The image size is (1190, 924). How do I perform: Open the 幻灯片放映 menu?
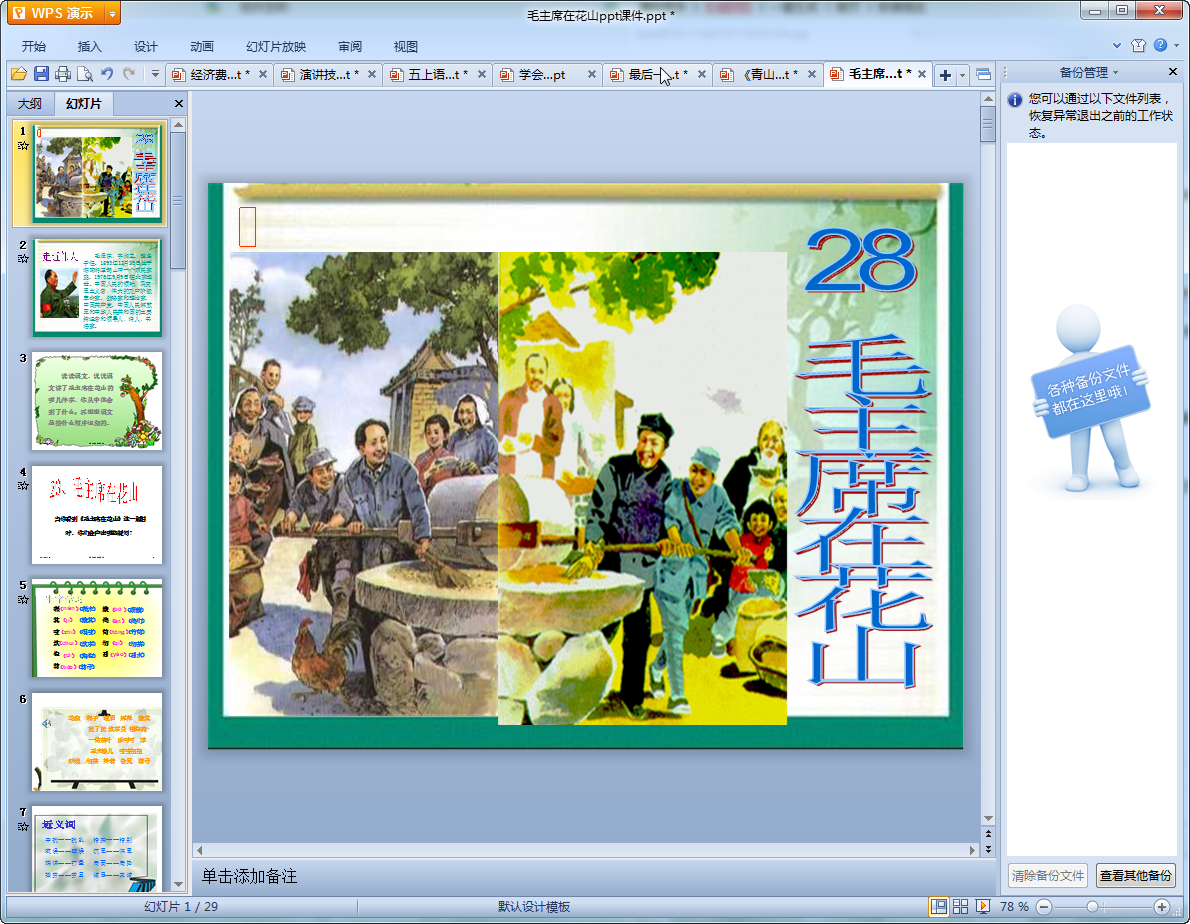(275, 46)
